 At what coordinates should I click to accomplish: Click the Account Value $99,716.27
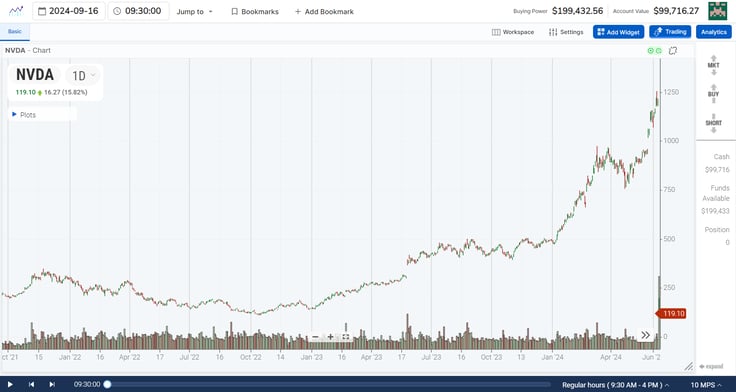pyautogui.click(x=676, y=11)
